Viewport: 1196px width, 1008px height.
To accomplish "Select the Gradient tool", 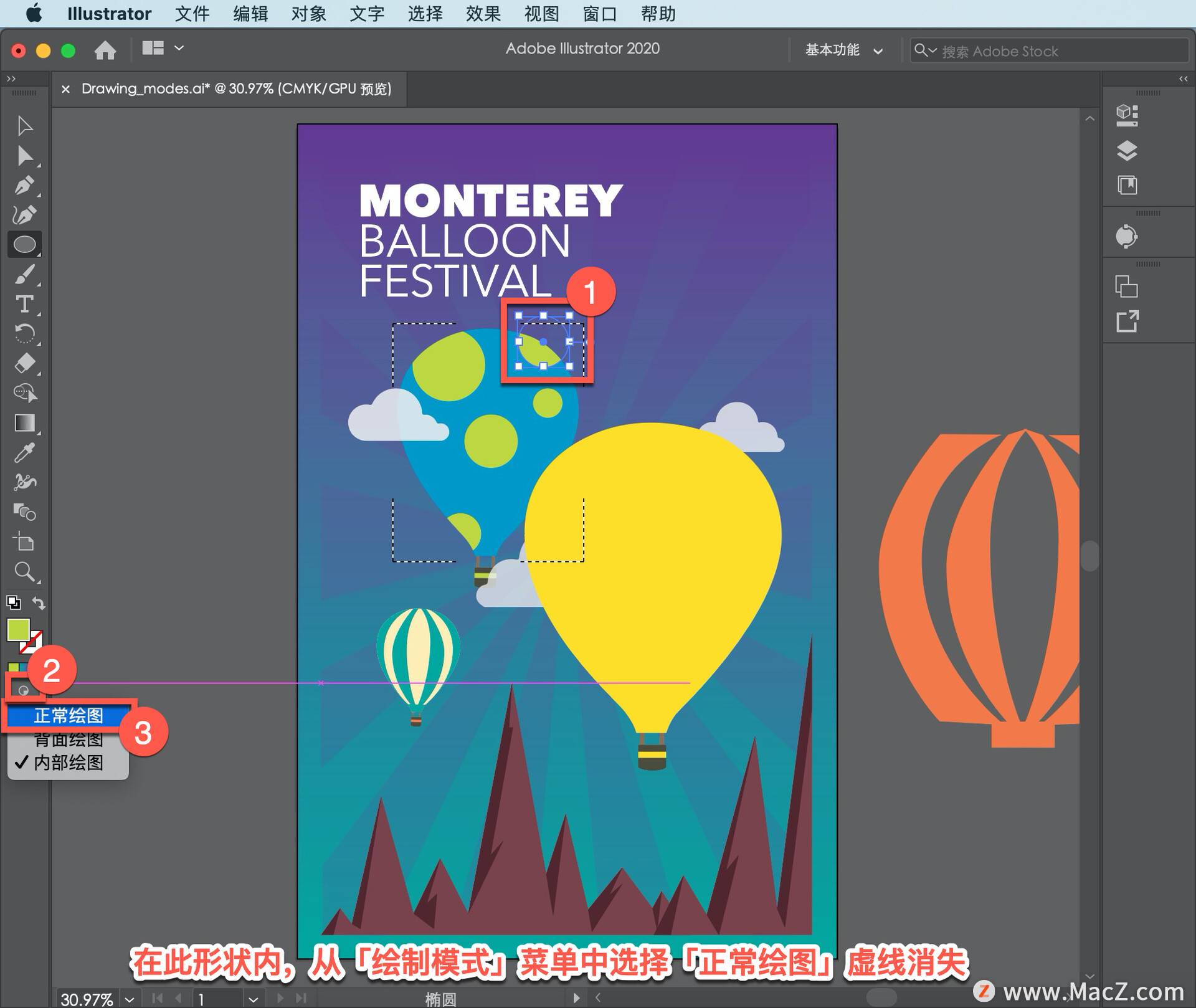I will pyautogui.click(x=24, y=423).
